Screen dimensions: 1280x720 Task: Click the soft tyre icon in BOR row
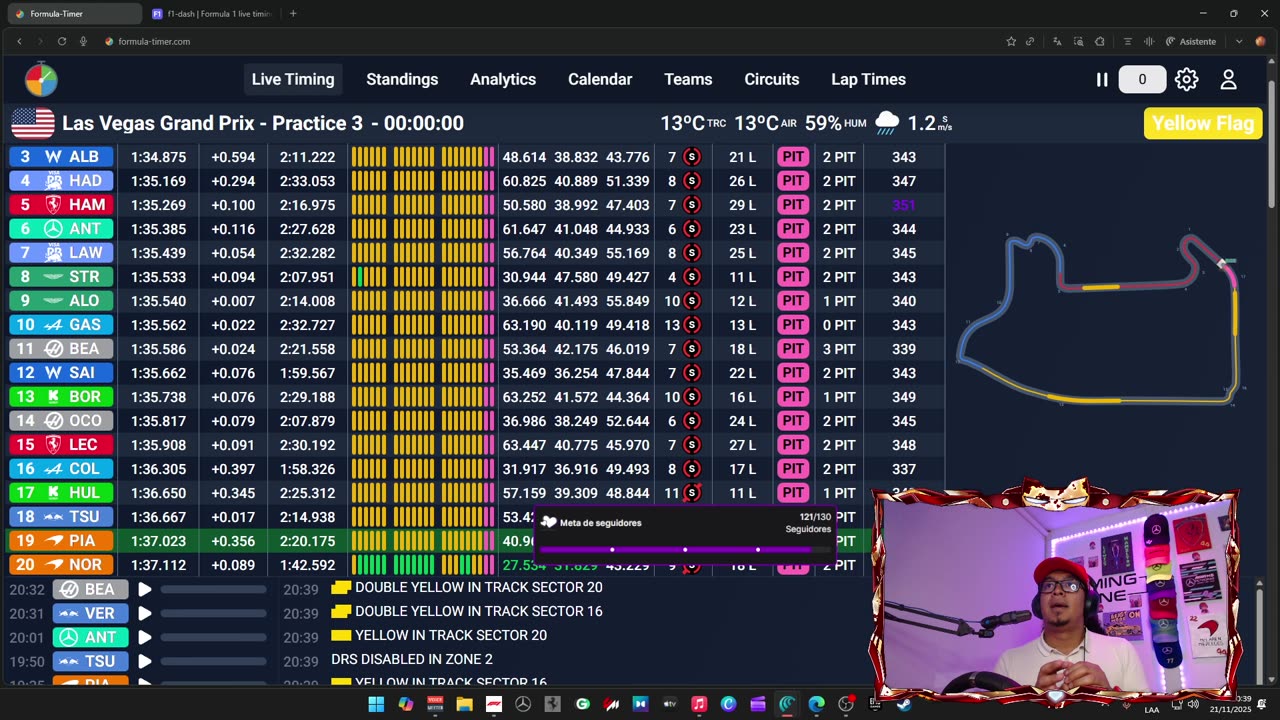[691, 397]
